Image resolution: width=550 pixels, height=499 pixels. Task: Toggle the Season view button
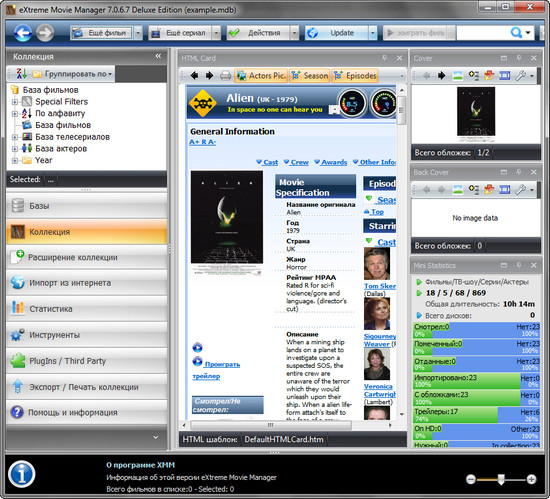point(310,75)
